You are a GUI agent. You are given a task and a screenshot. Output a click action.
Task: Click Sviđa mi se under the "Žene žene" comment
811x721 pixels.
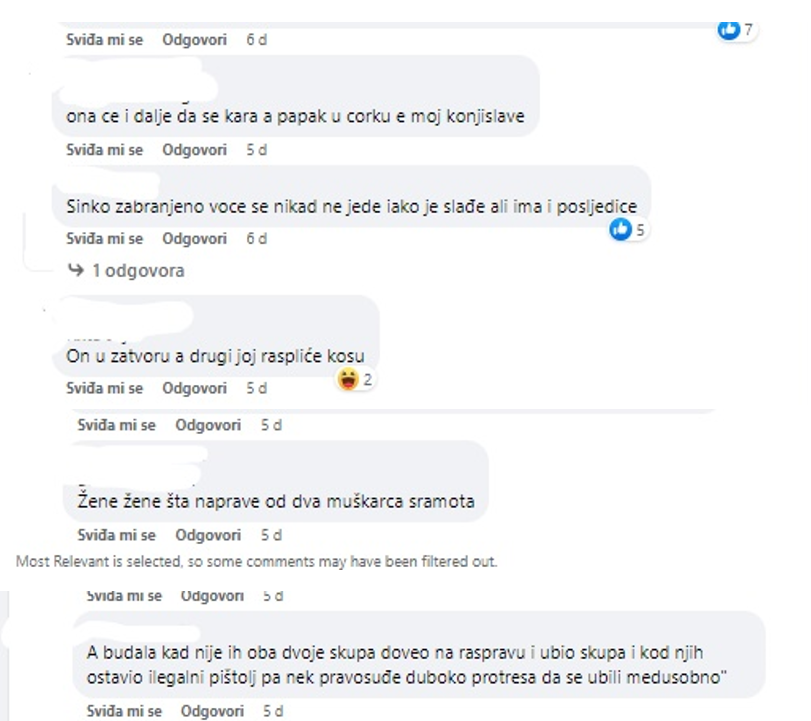(116, 535)
